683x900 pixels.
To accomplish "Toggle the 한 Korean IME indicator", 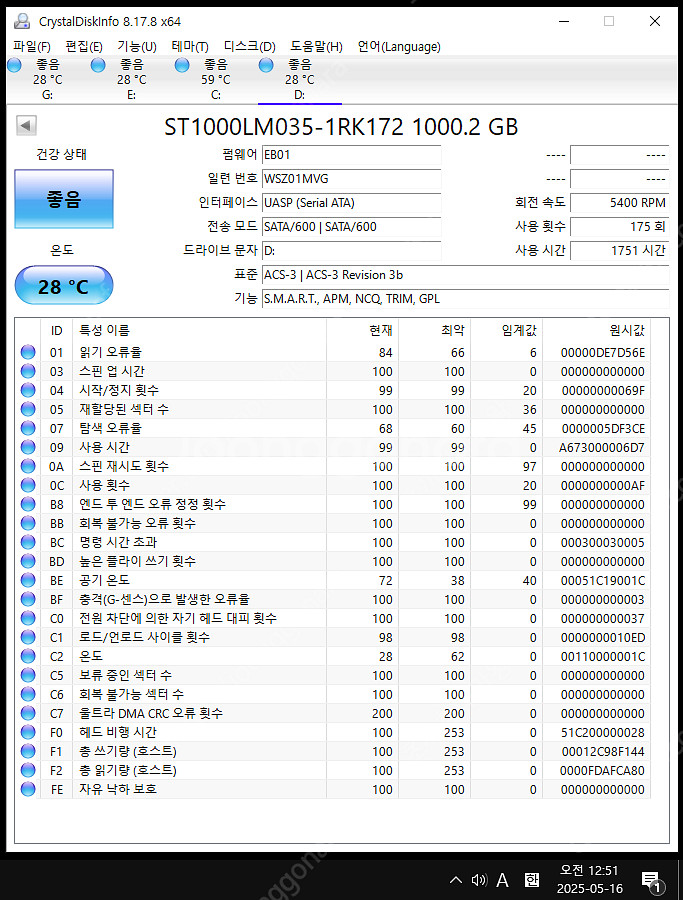I will pyautogui.click(x=531, y=880).
